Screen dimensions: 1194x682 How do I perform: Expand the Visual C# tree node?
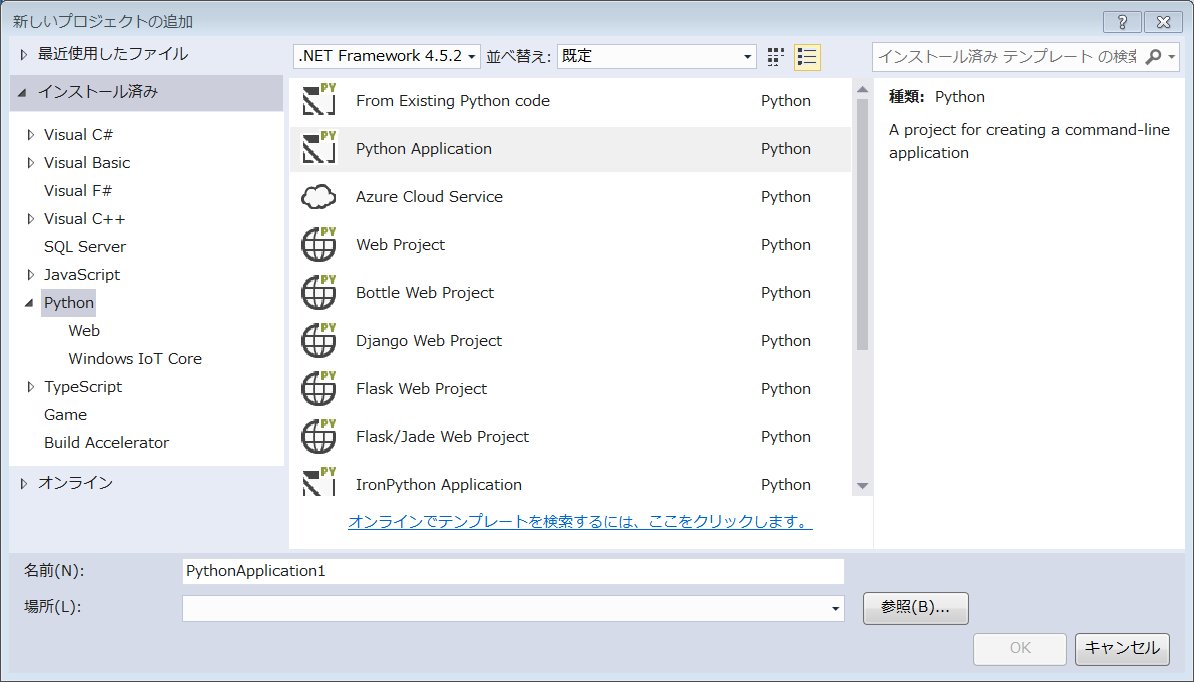coord(31,135)
